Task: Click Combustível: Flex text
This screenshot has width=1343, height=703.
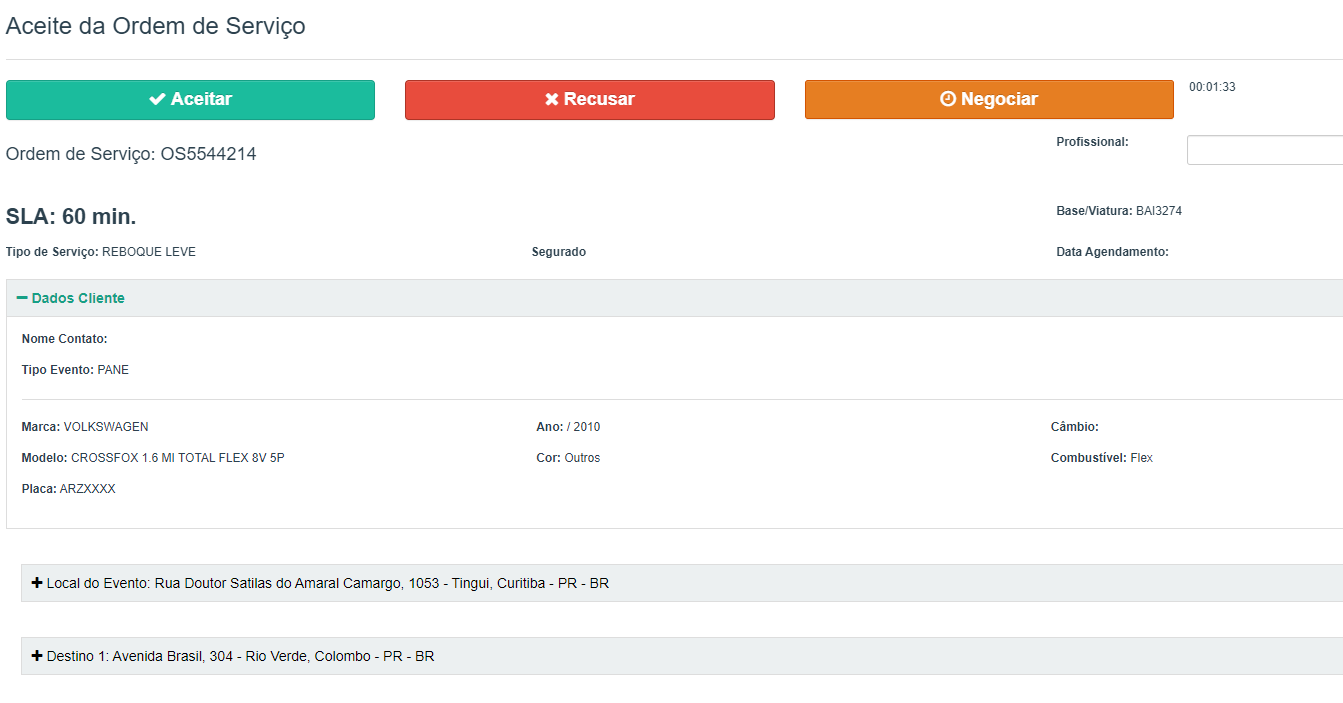Action: 1102,458
